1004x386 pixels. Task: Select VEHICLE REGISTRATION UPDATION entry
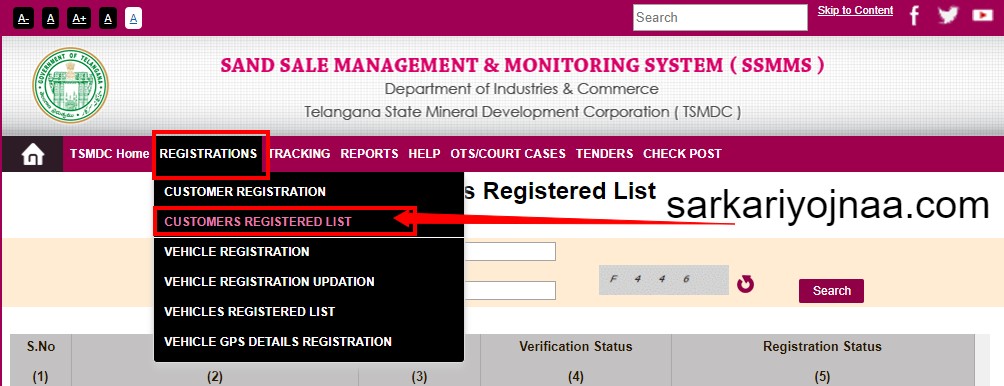coord(270,282)
